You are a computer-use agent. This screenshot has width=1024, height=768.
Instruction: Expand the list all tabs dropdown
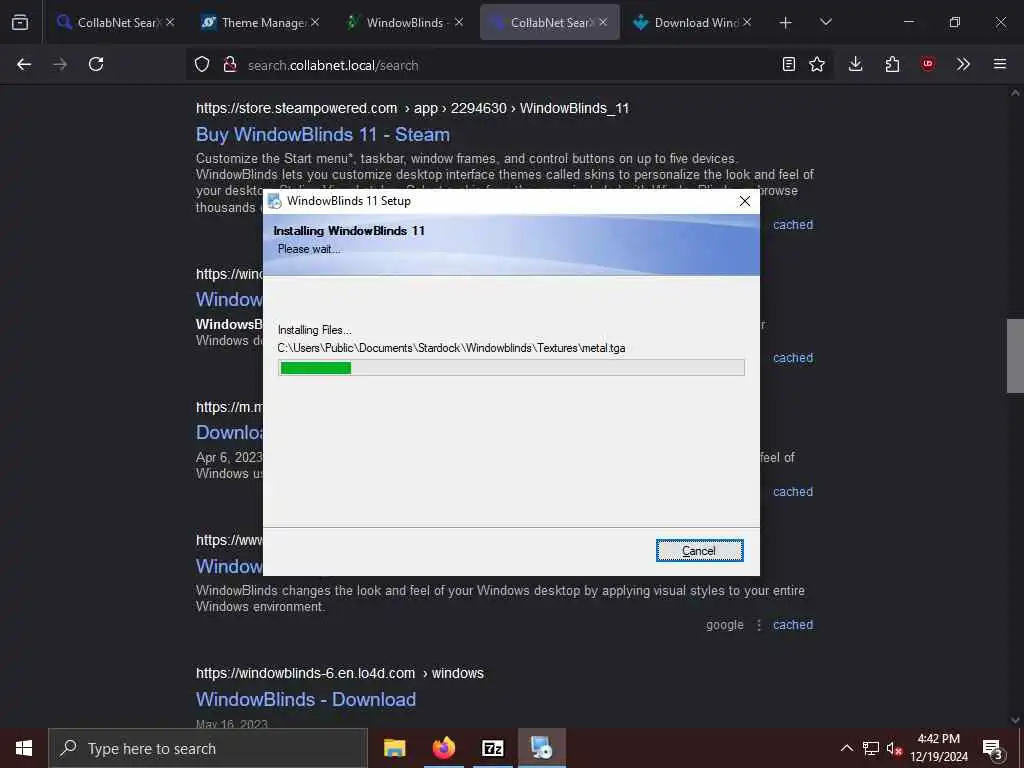[x=825, y=22]
